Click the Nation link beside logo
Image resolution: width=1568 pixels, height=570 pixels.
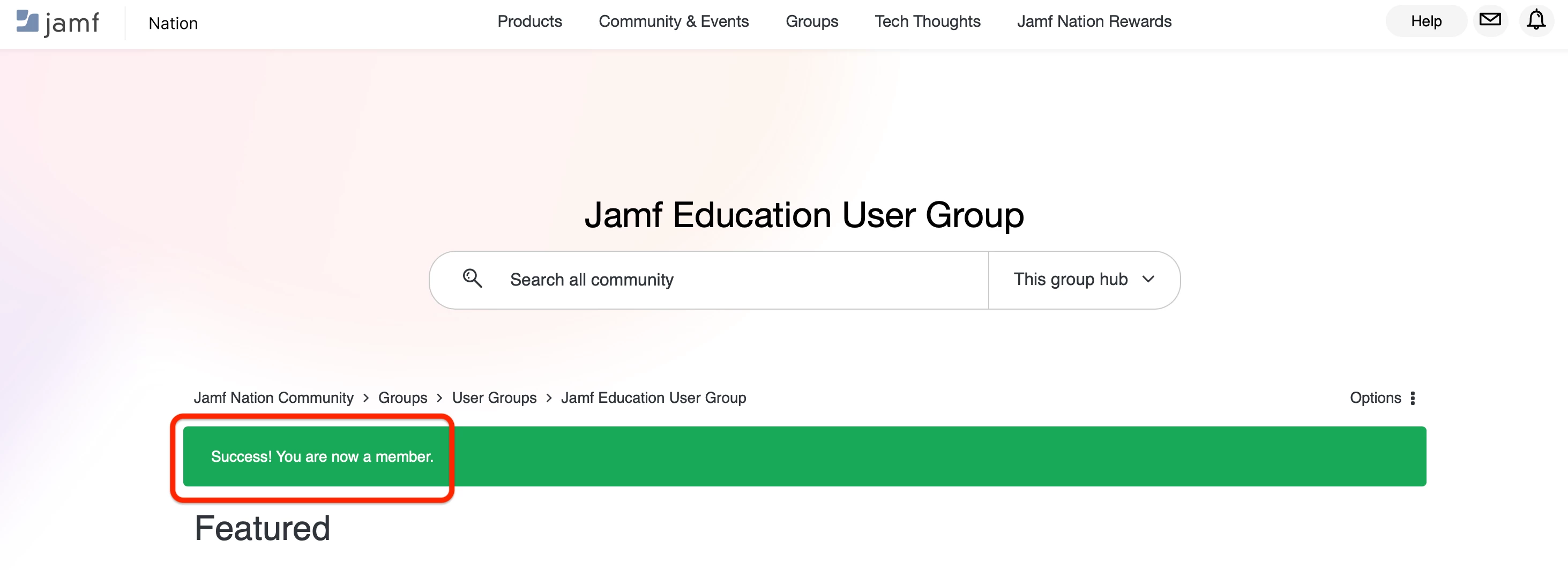173,23
